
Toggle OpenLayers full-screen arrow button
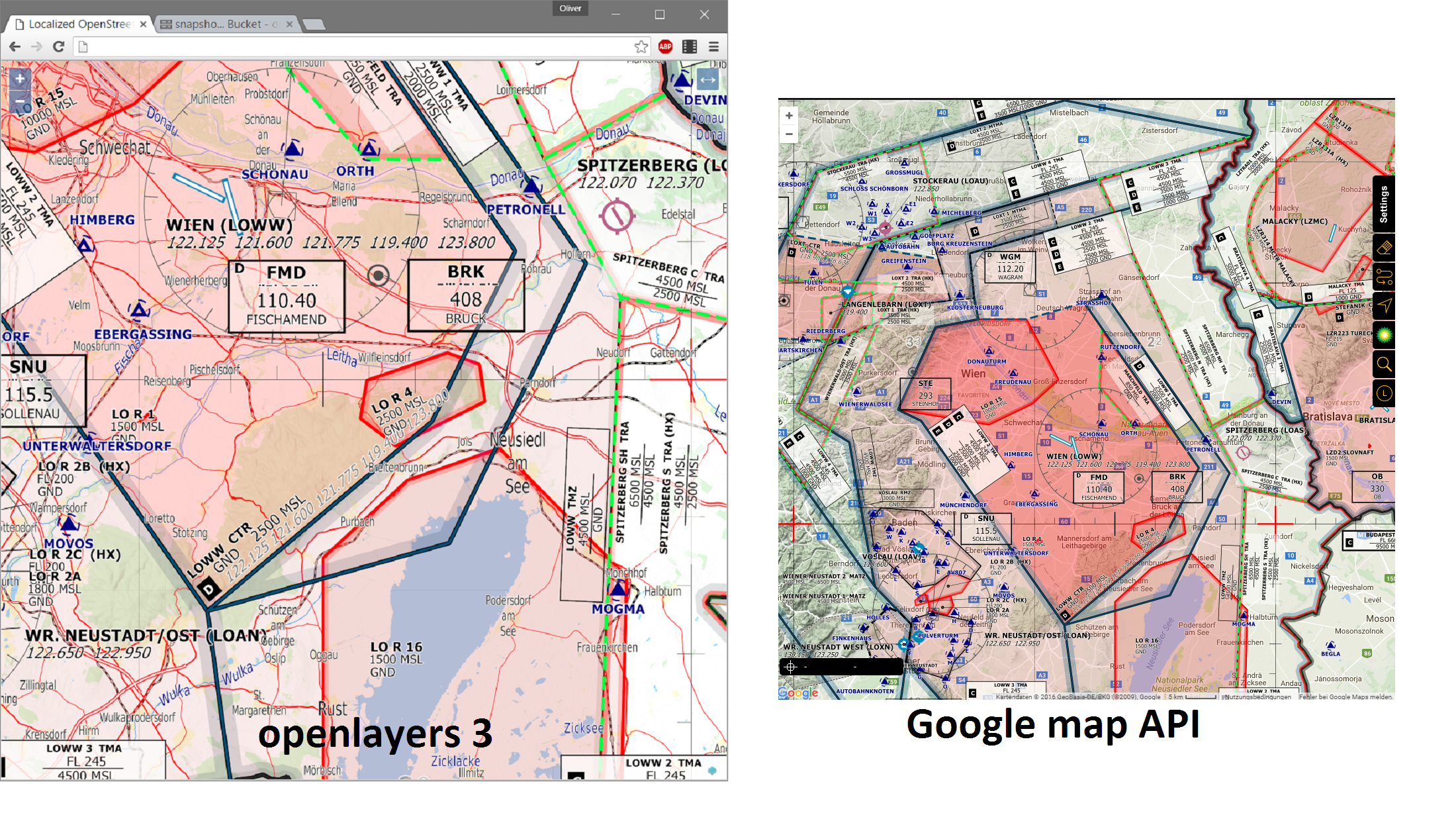pyautogui.click(x=707, y=80)
